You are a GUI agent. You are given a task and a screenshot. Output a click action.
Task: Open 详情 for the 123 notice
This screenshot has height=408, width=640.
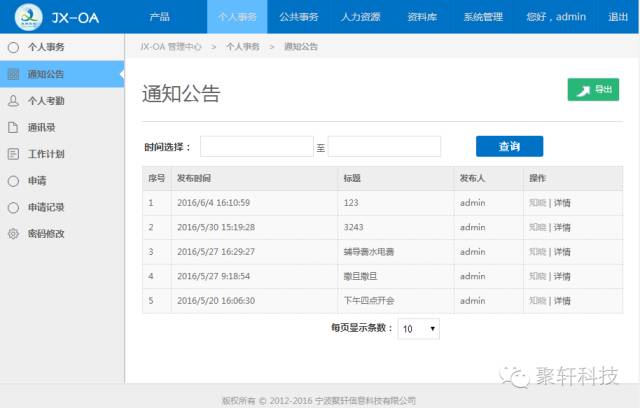tap(561, 203)
